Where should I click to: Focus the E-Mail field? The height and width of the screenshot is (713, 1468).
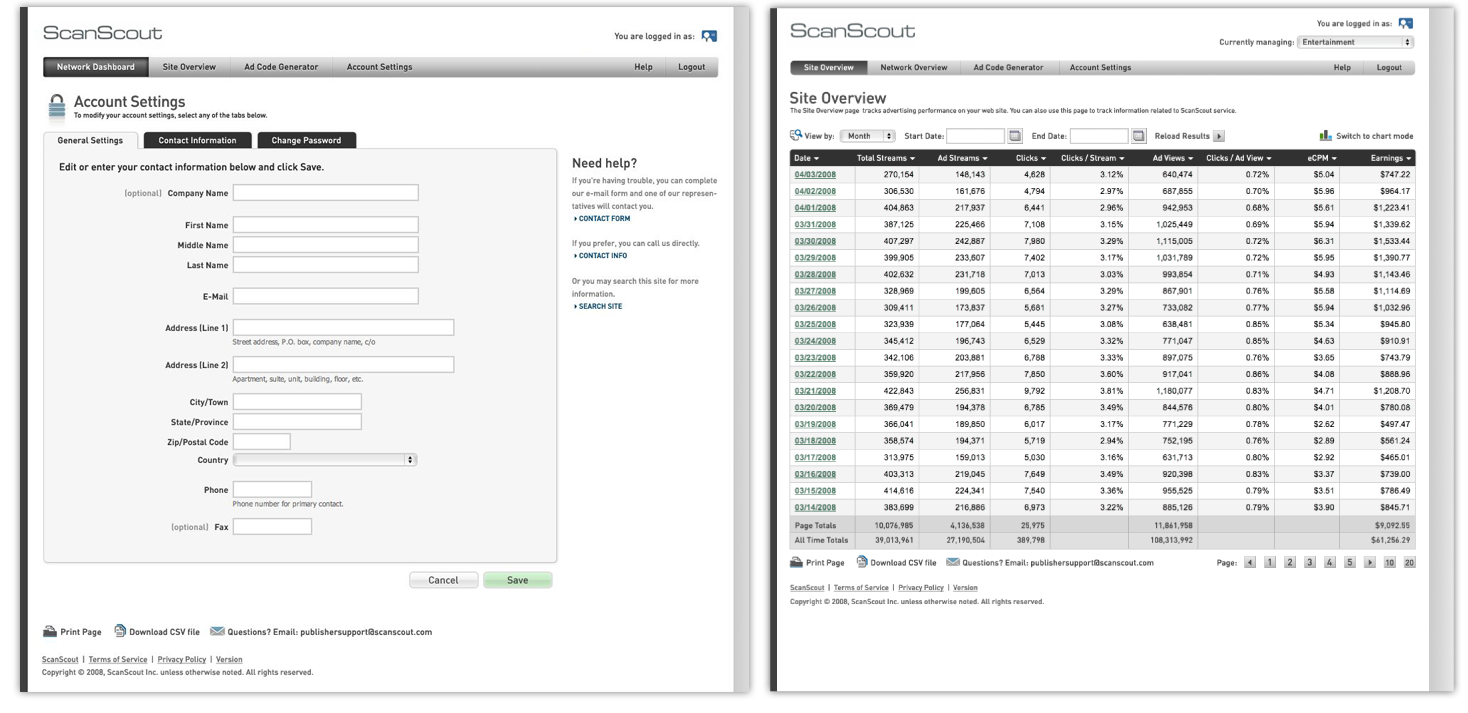326,296
